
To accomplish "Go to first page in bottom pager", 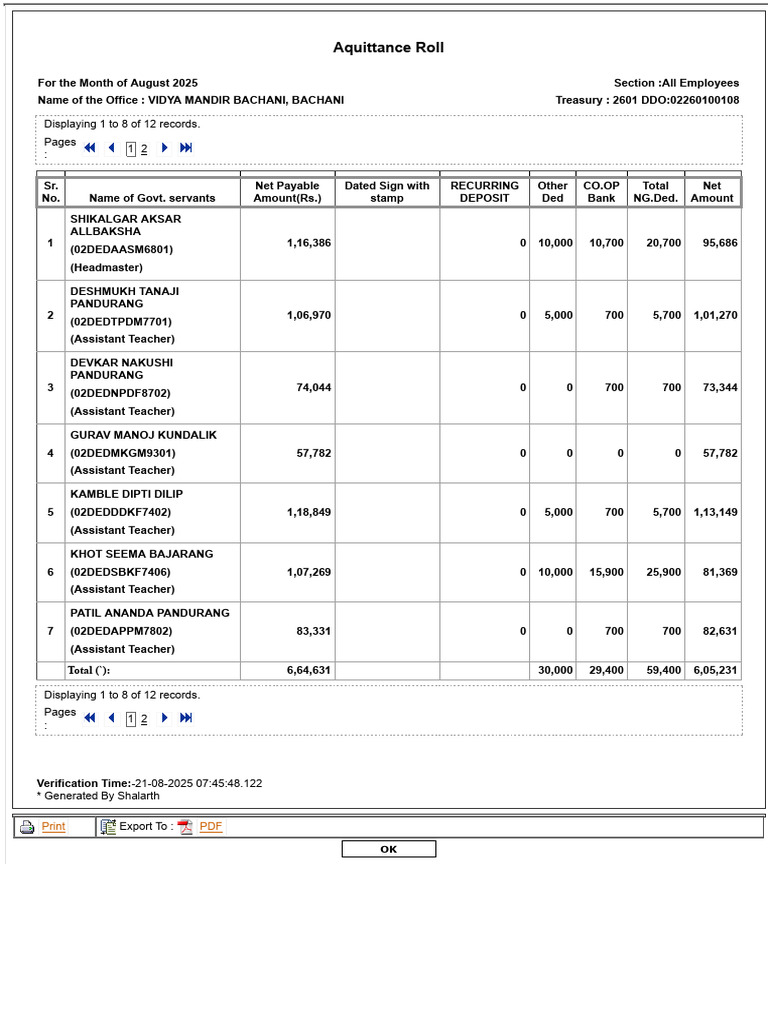I will pos(90,718).
